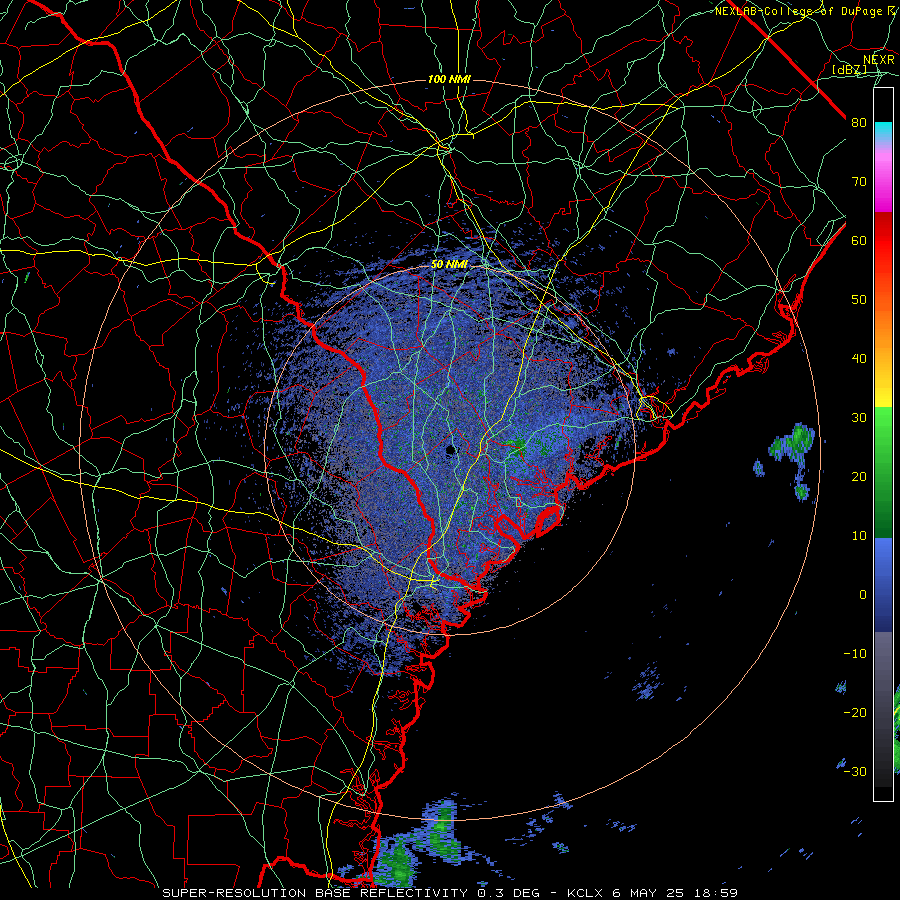Click the -10 value on the dBZ scale

coord(855,653)
